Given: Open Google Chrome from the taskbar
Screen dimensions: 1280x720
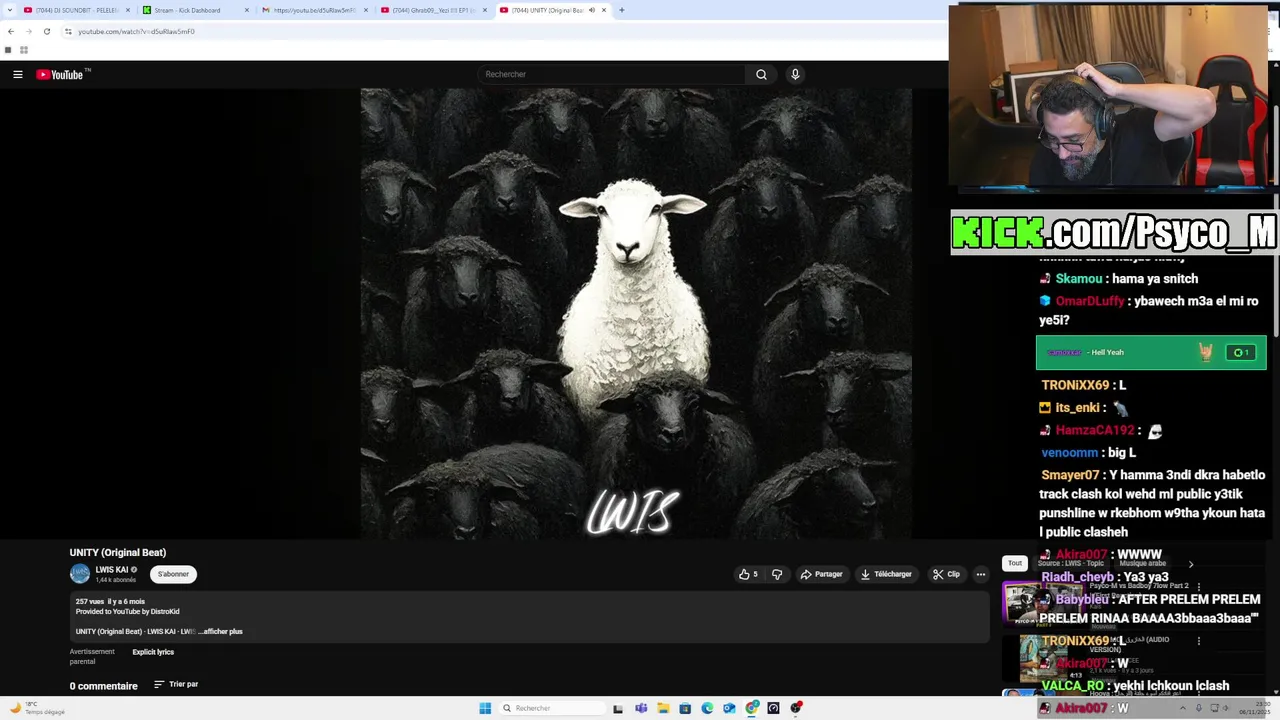Looking at the screenshot, I should (x=752, y=708).
